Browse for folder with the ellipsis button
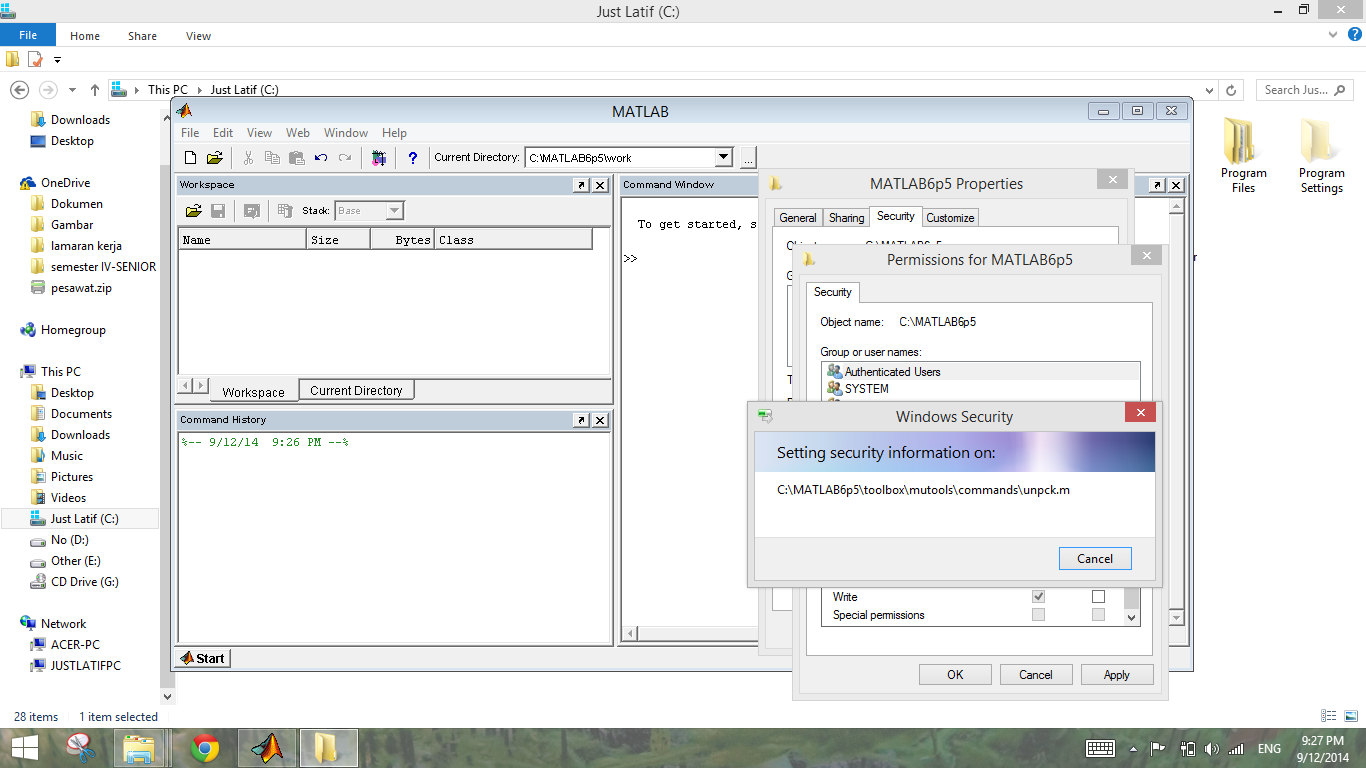 [748, 158]
